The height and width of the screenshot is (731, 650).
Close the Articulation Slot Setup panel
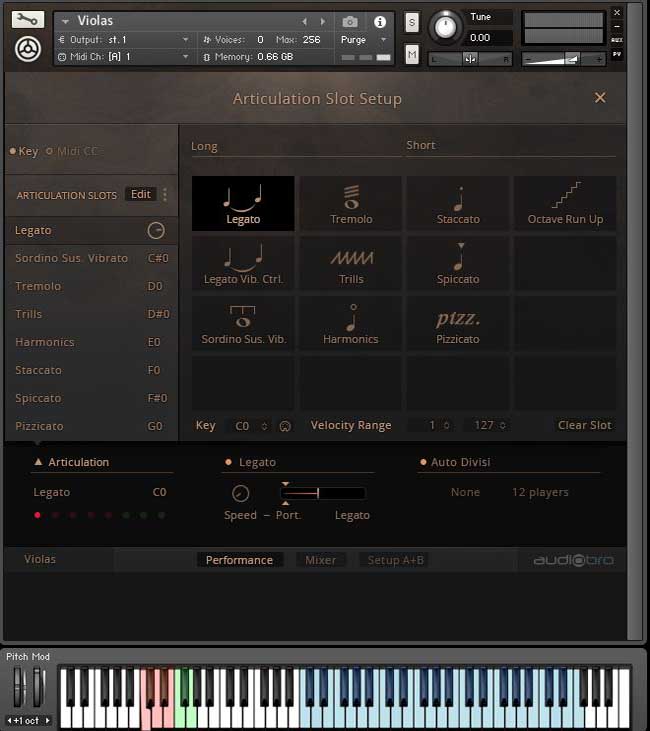pyautogui.click(x=600, y=97)
